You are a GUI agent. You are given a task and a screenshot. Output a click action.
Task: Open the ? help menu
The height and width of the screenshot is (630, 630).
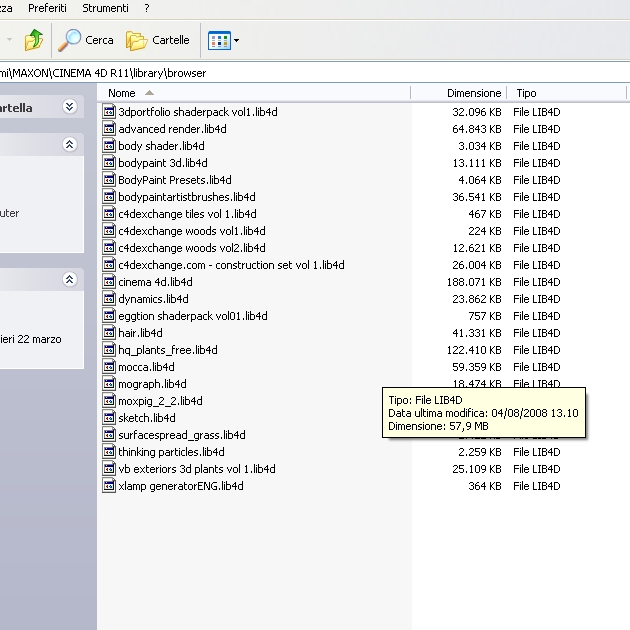tap(147, 8)
